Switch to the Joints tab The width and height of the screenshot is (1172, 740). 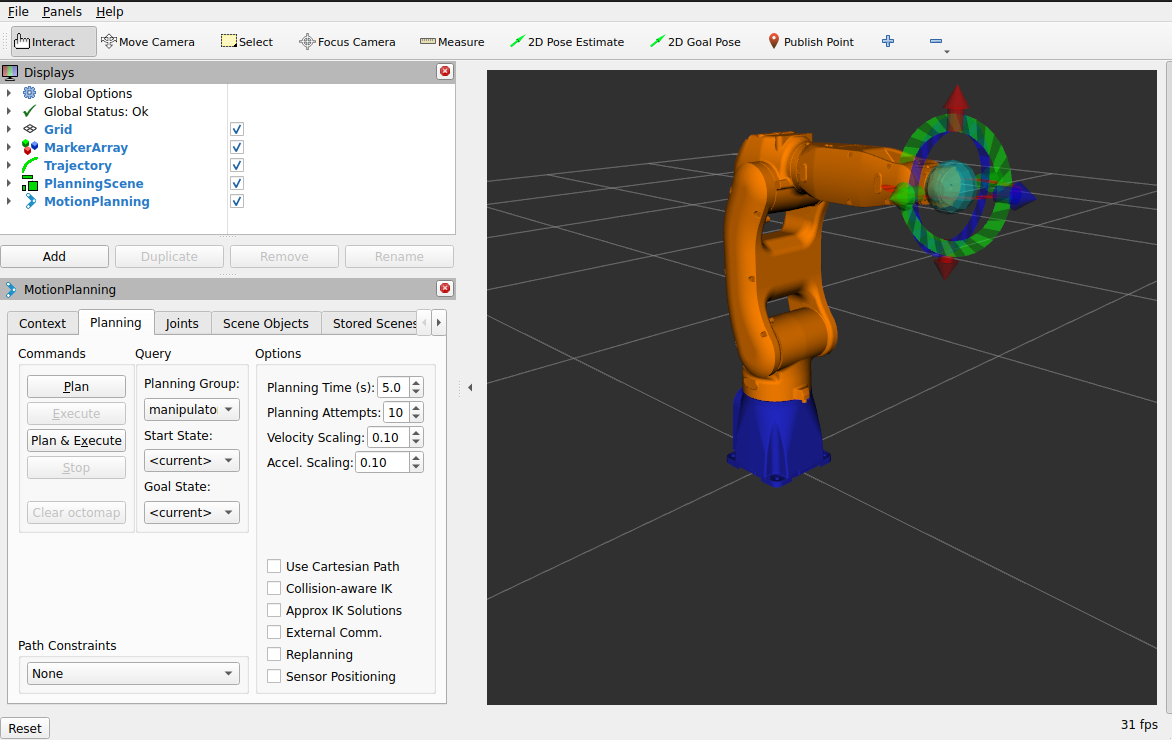point(182,323)
